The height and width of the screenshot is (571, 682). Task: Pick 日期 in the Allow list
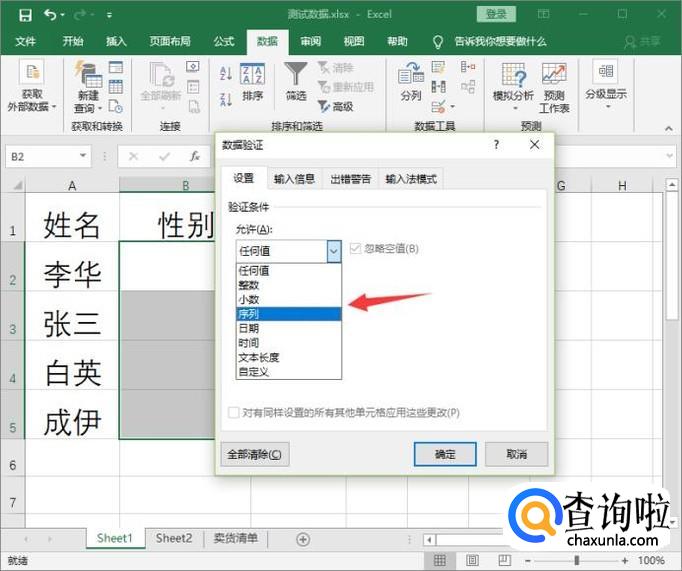coord(288,328)
